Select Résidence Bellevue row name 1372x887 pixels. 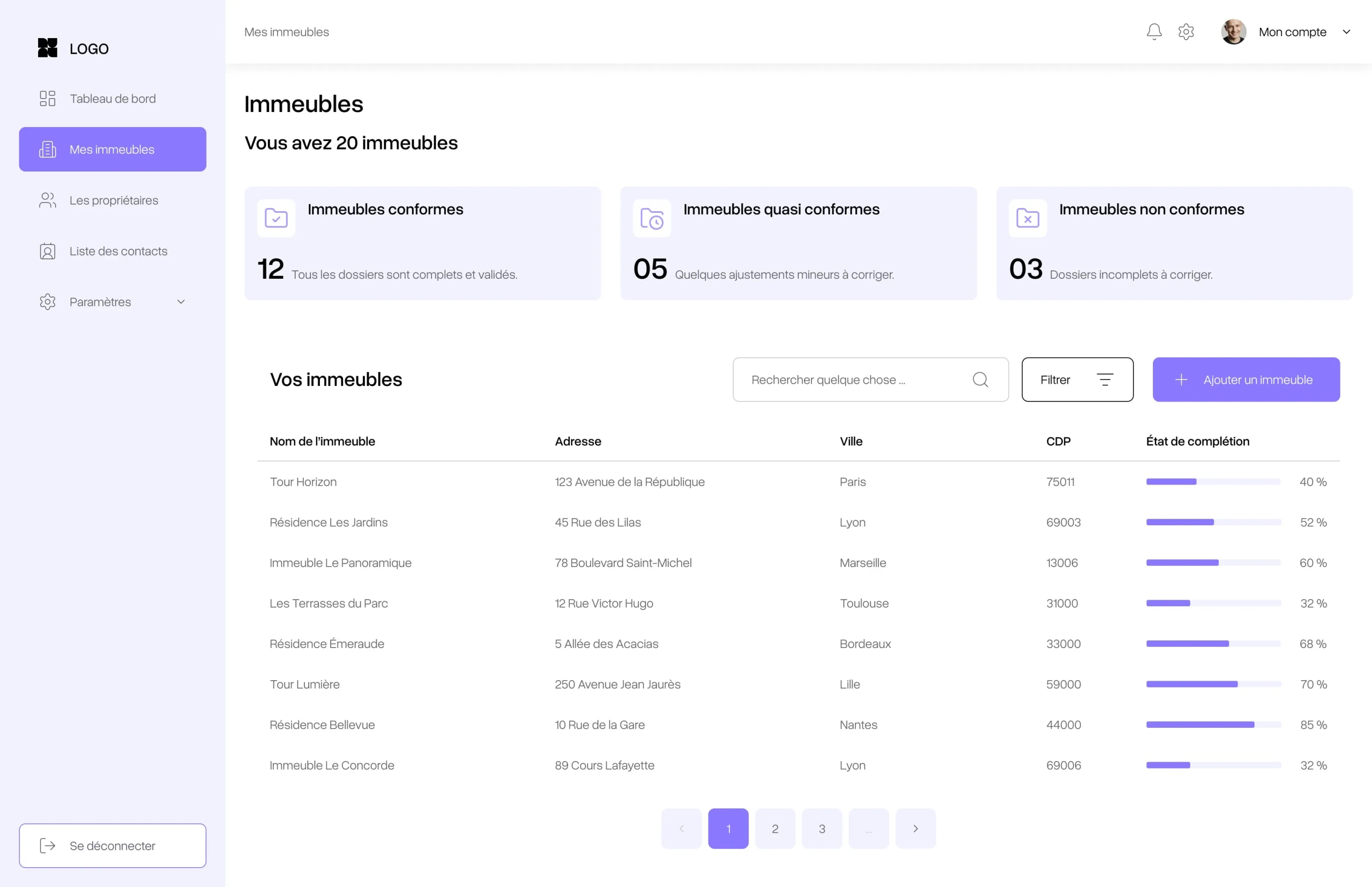[x=322, y=725]
